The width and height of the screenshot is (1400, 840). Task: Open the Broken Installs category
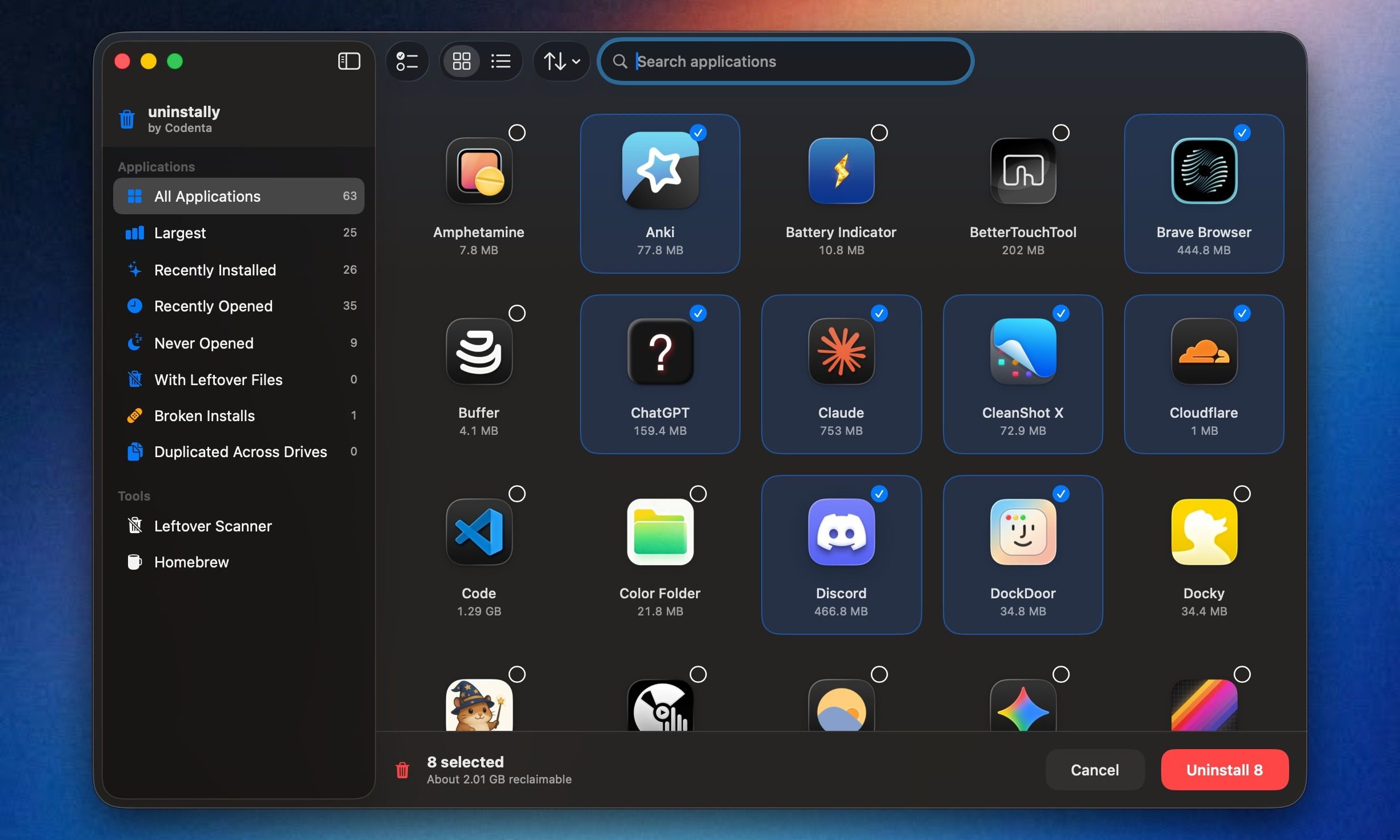tap(239, 415)
